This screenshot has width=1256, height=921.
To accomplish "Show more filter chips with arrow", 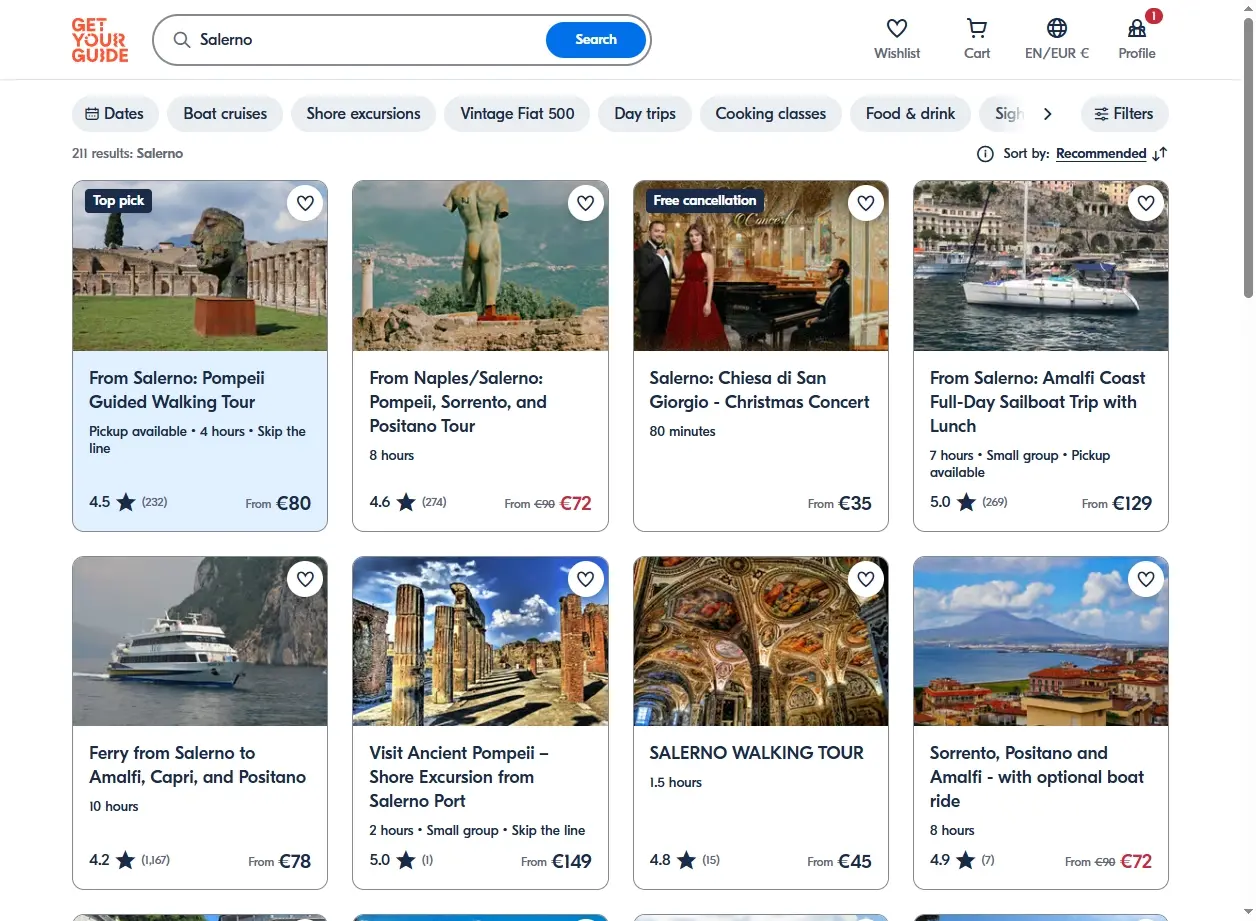I will 1047,114.
